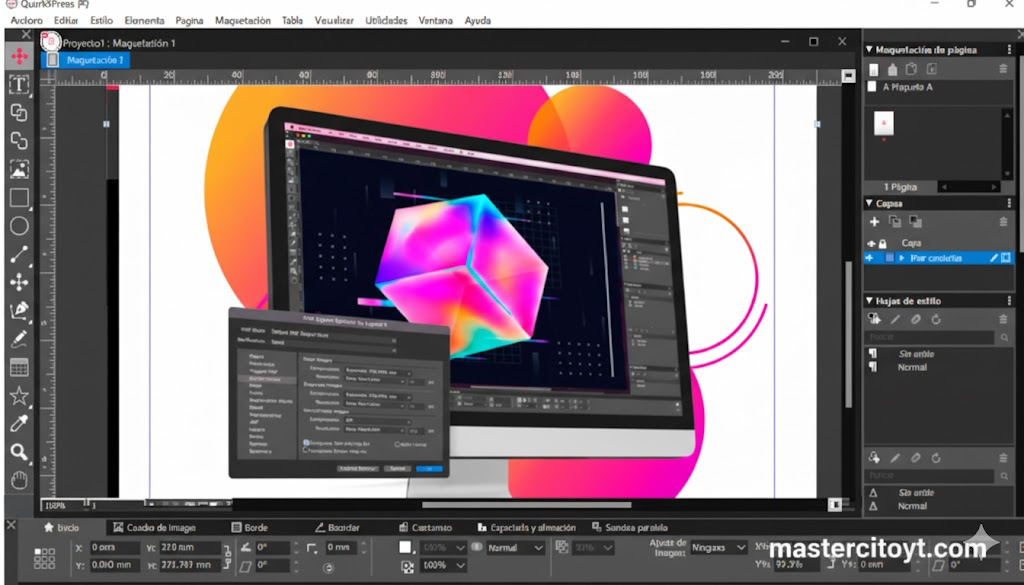Click the X position input field
Image resolution: width=1024 pixels, height=585 pixels.
(x=115, y=548)
